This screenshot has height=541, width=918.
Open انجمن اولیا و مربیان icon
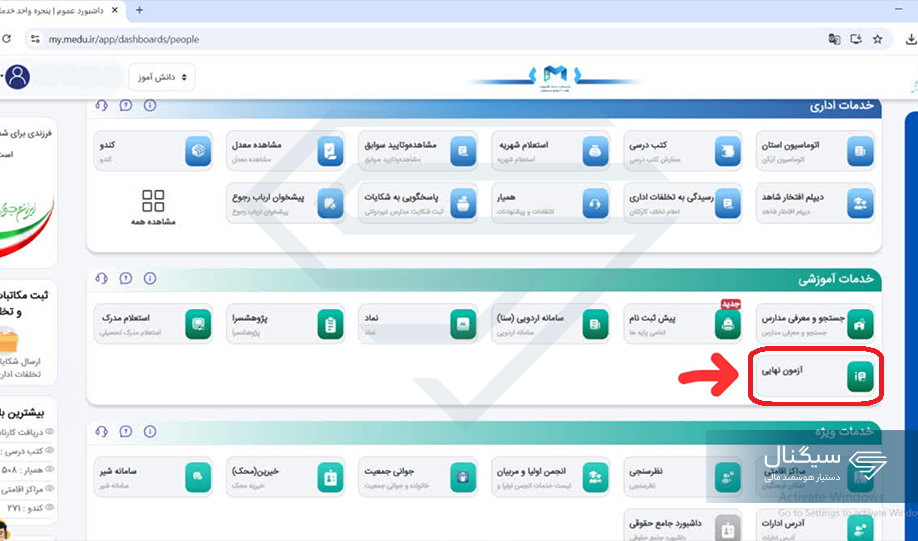click(x=595, y=477)
